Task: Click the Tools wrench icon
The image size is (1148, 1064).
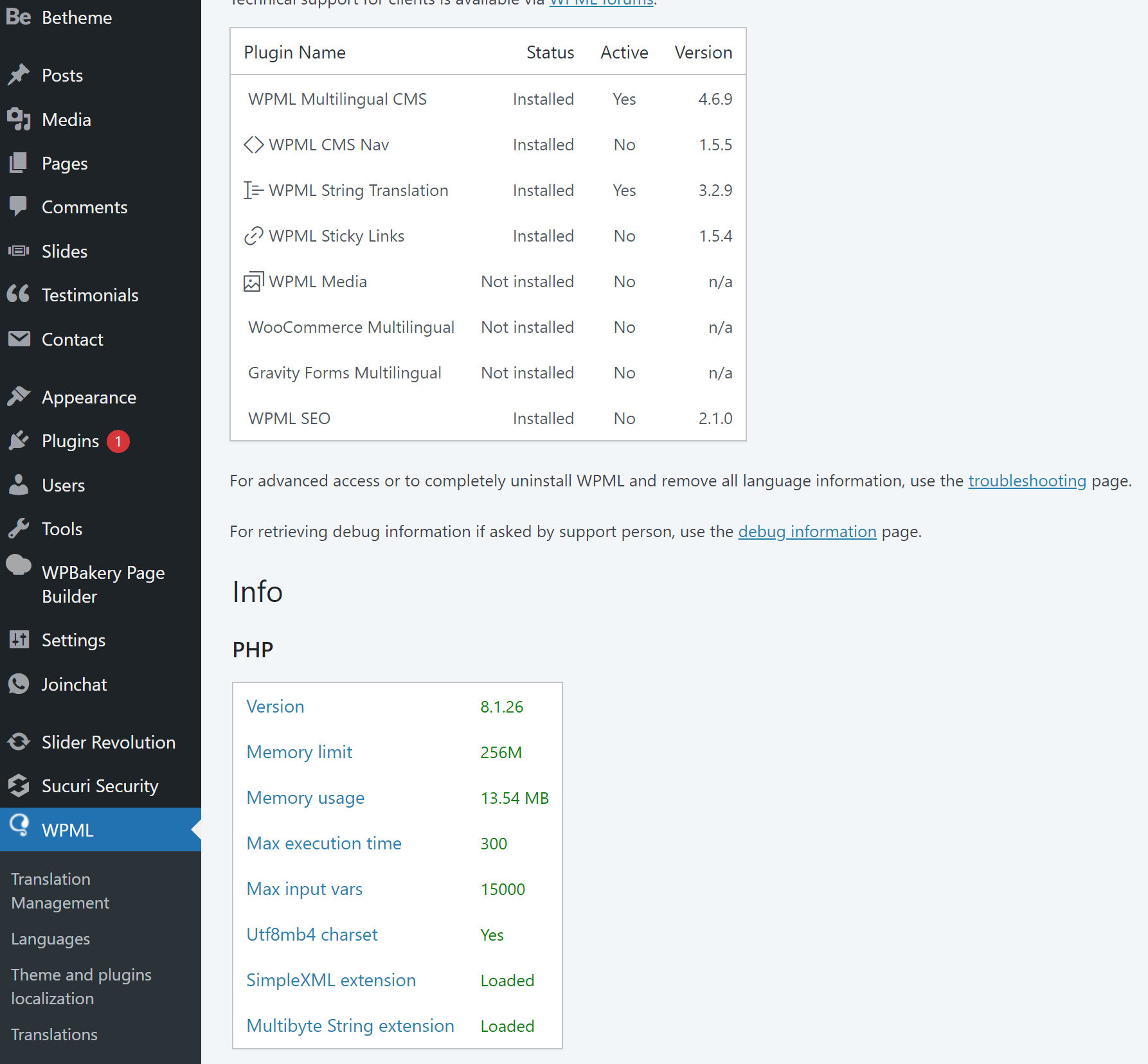Action: [x=19, y=528]
